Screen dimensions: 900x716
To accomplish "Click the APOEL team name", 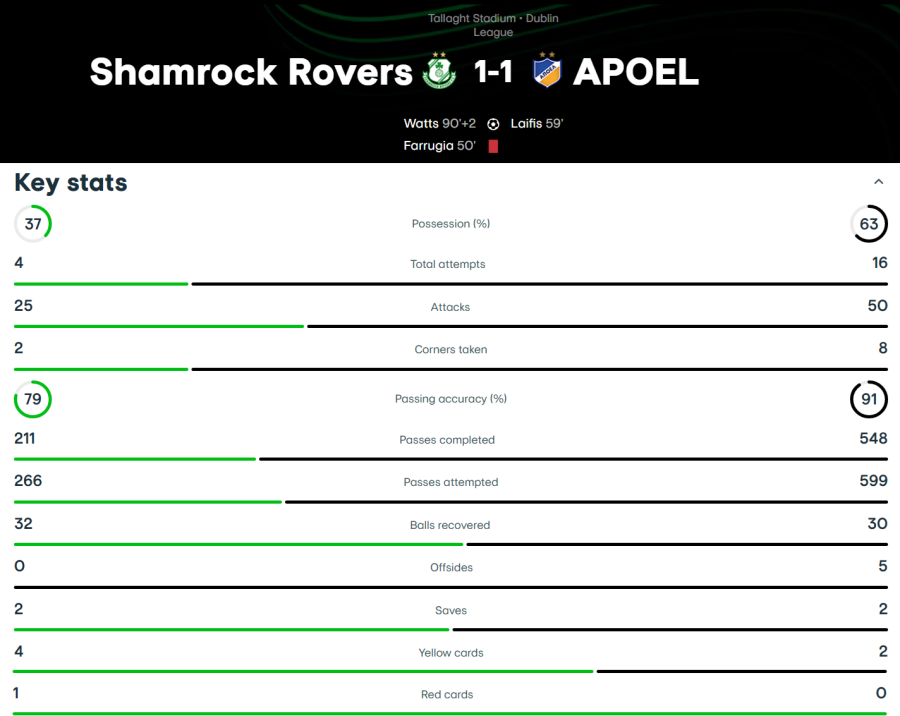I will pos(636,72).
